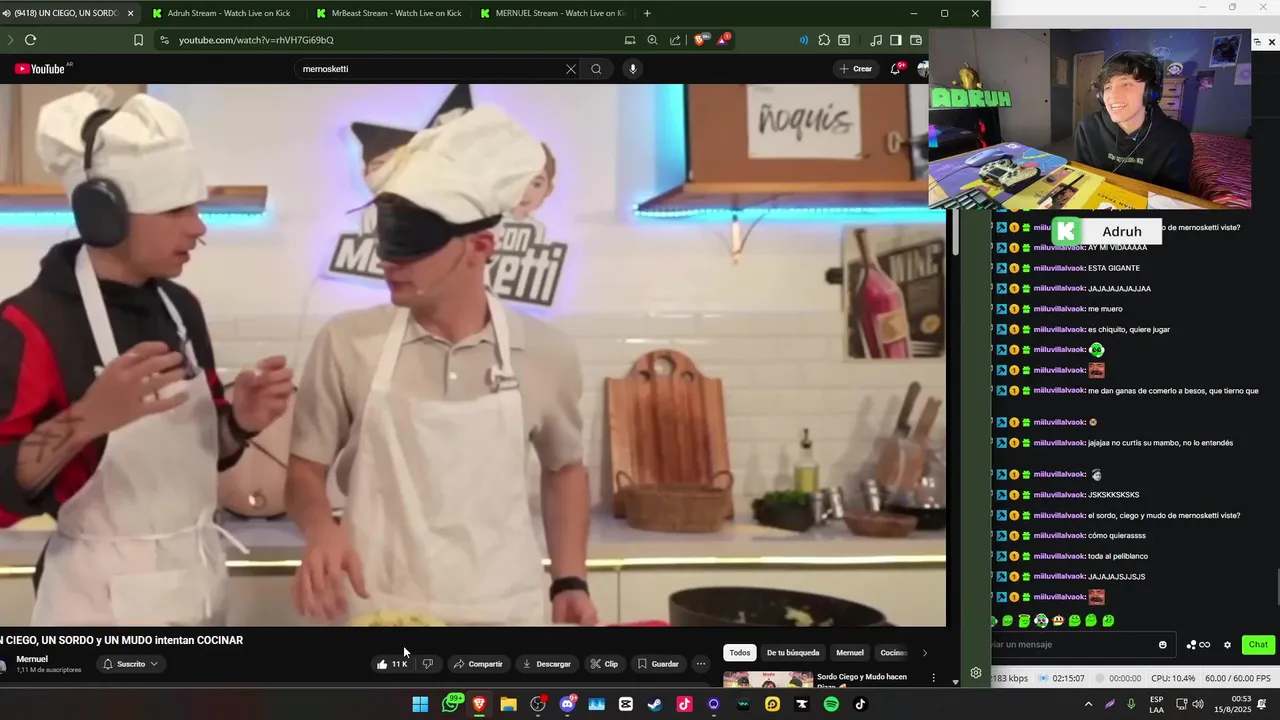The image size is (1280, 720).
Task: Select De tu búsqueda chip
Action: (x=793, y=653)
